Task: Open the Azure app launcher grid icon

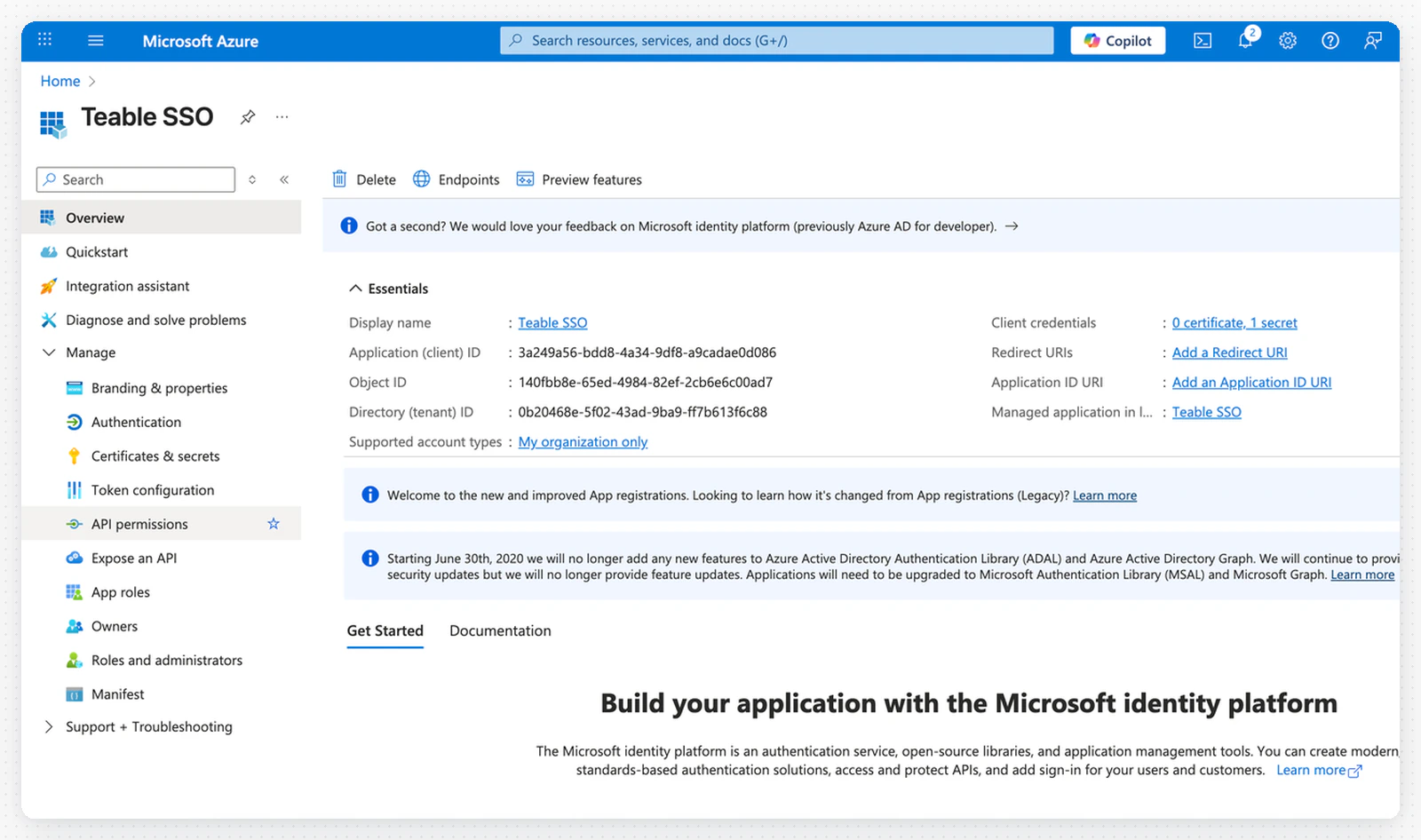Action: coord(45,40)
